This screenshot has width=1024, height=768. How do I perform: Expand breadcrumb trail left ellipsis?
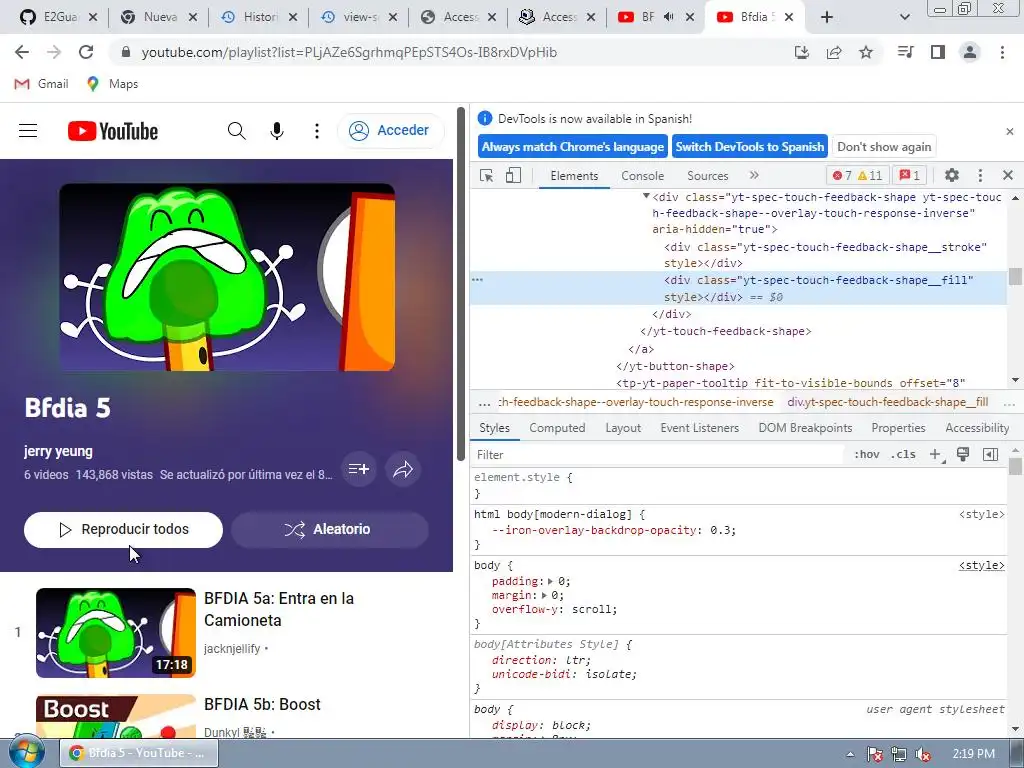[484, 403]
